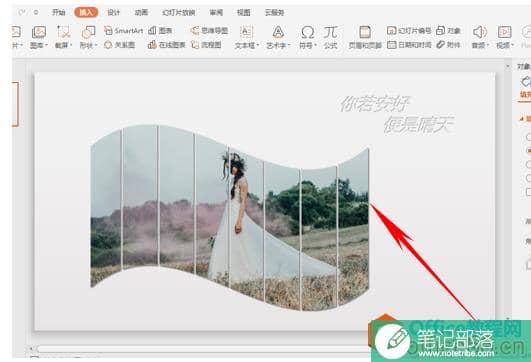Click the scroll-up arrow beside the slide

pos(508,67)
